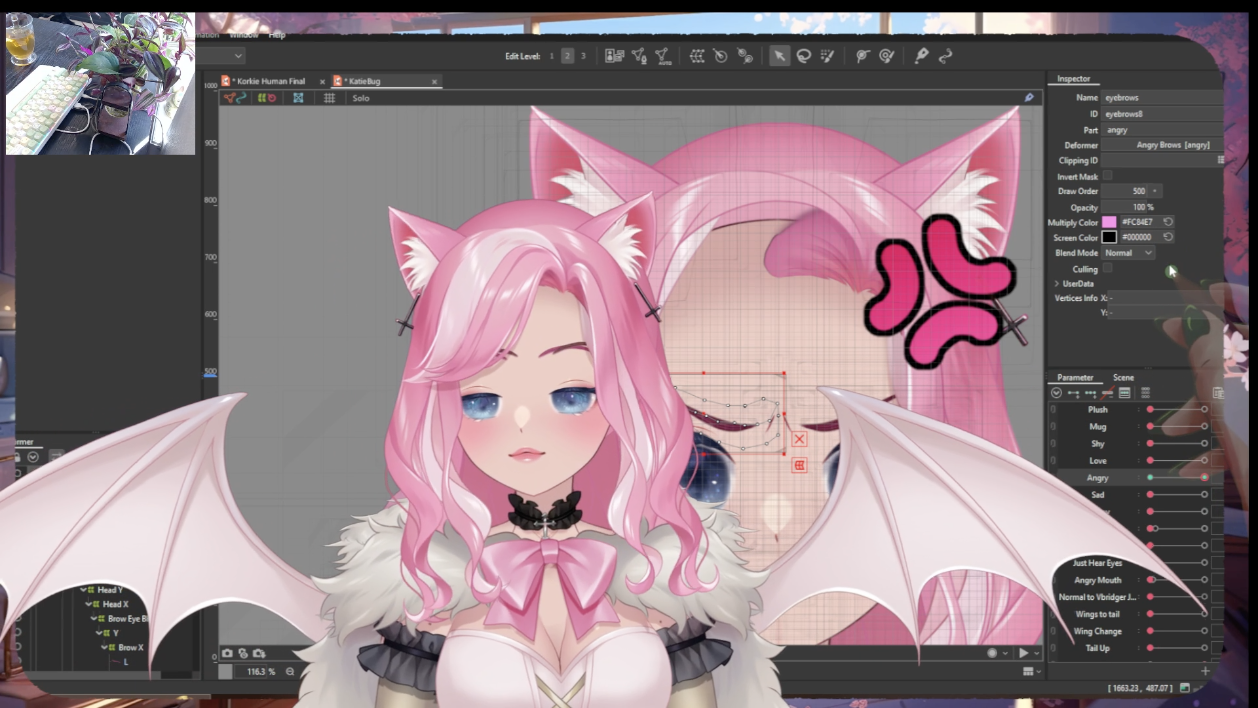Open the Blend Mode dropdown

pos(1130,253)
